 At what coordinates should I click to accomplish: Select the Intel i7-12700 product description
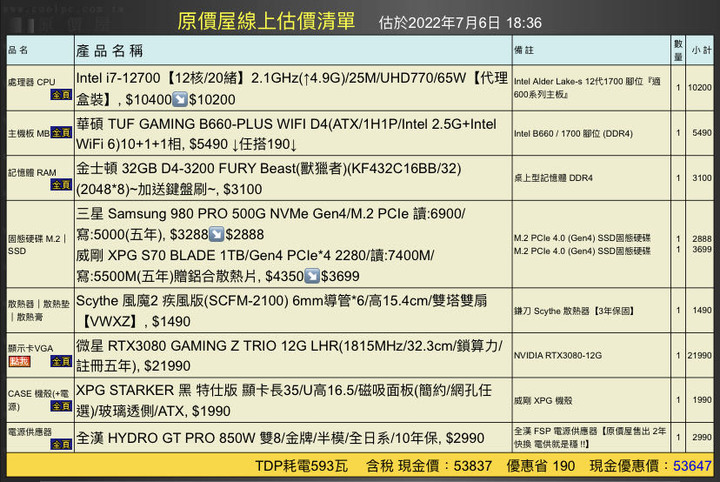(x=292, y=89)
